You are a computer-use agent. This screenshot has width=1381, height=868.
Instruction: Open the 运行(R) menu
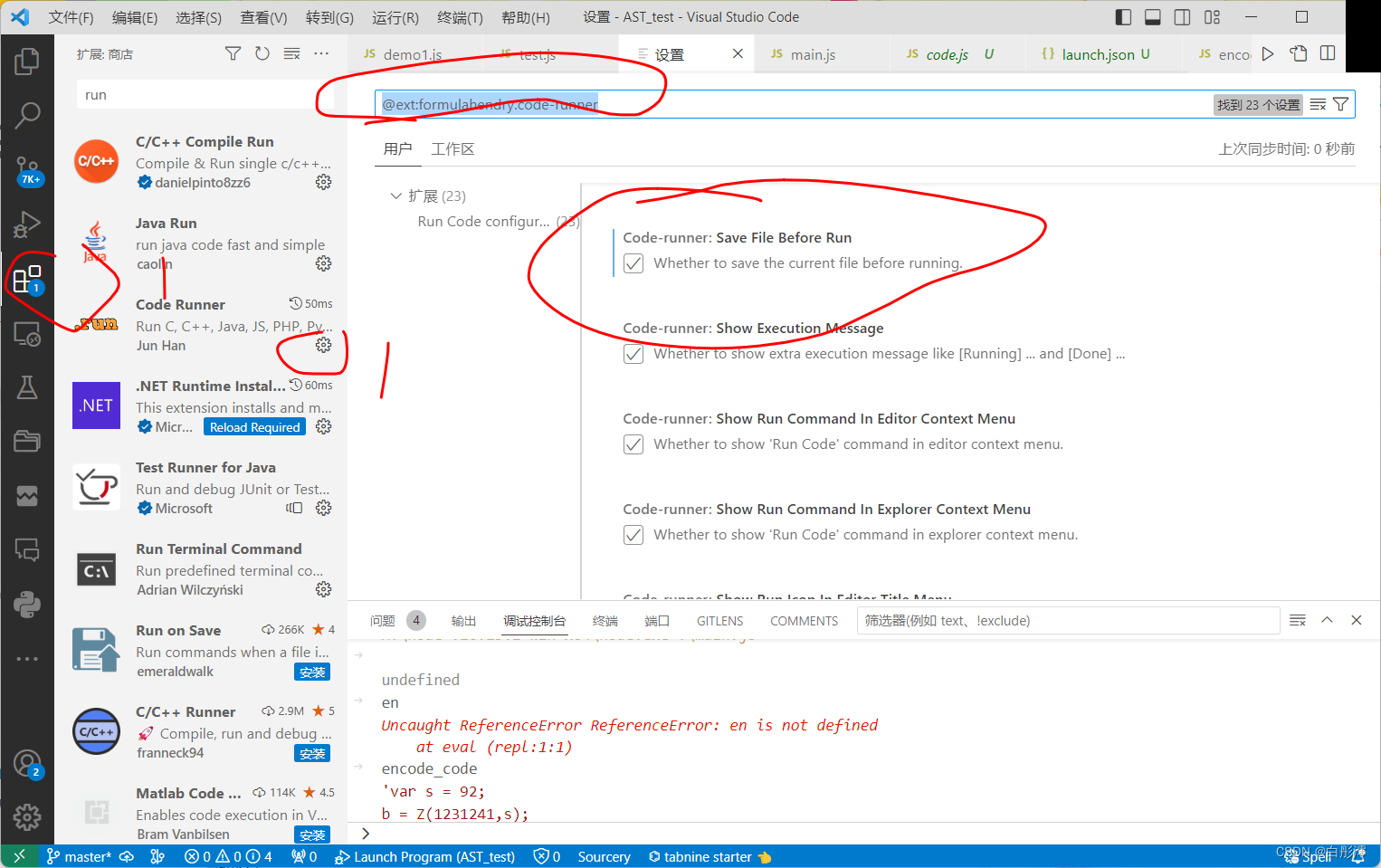(x=395, y=17)
